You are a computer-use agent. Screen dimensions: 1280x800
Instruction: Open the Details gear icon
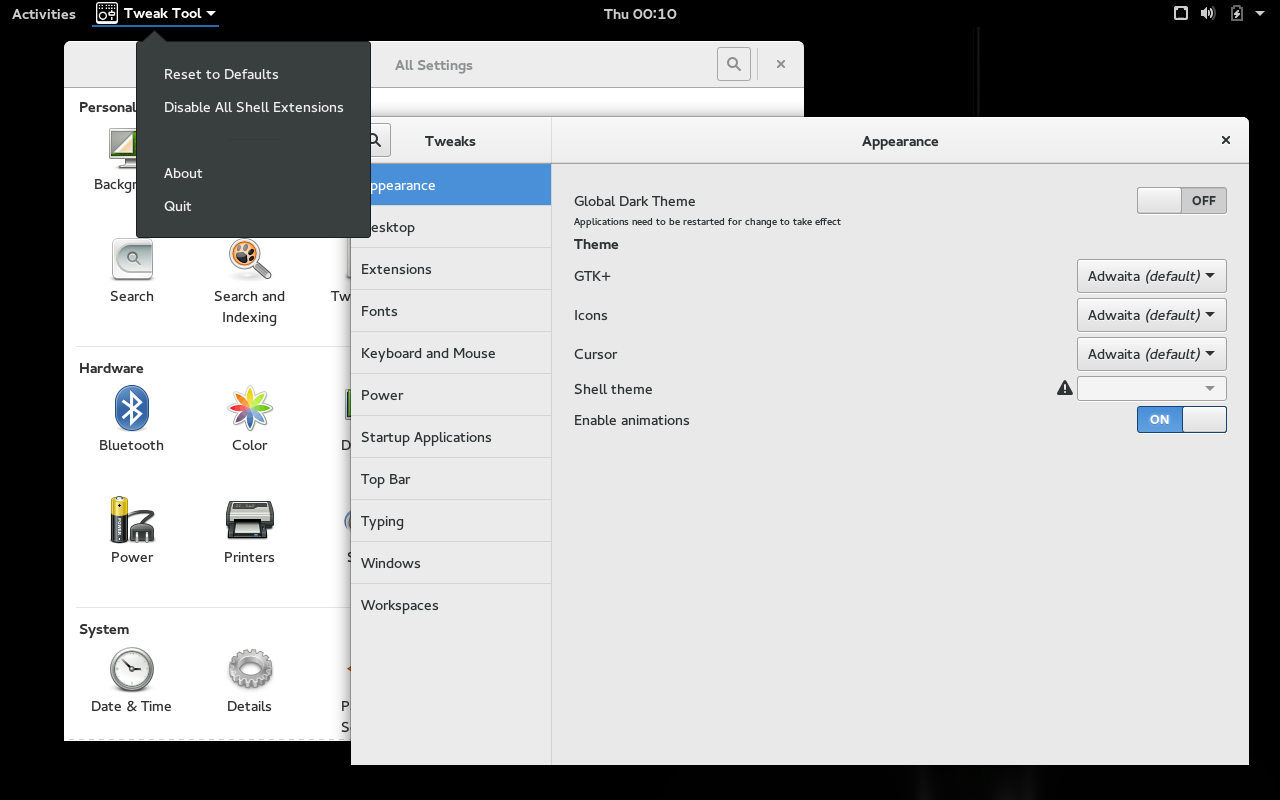pos(249,670)
